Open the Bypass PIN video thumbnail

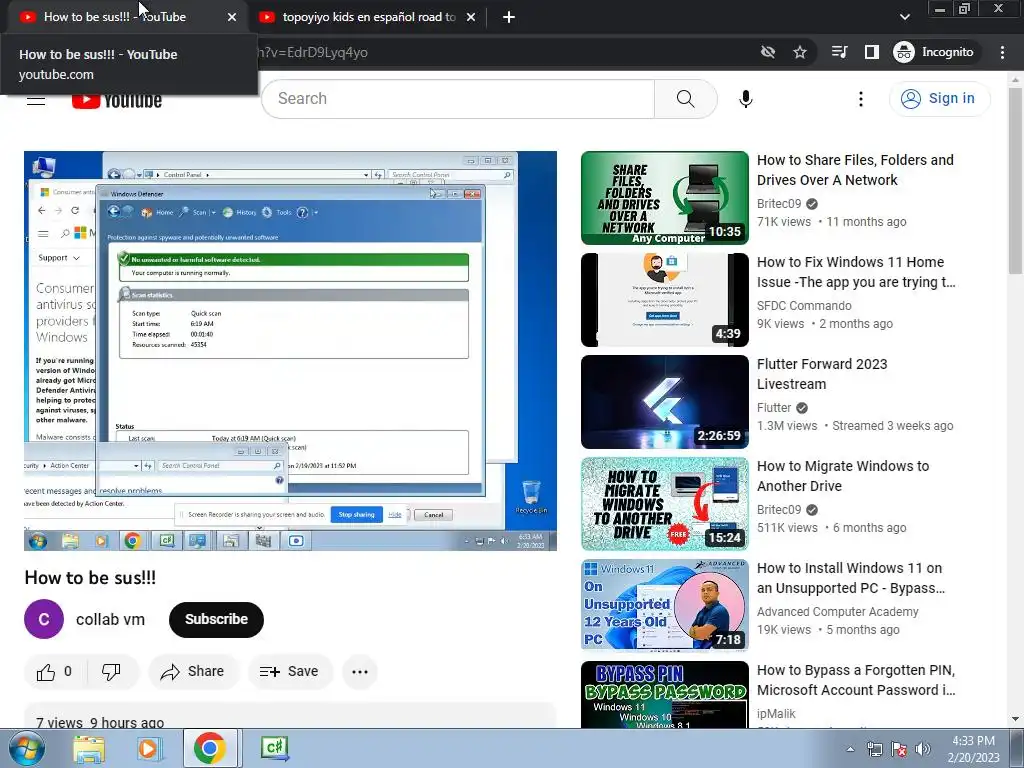pyautogui.click(x=665, y=695)
